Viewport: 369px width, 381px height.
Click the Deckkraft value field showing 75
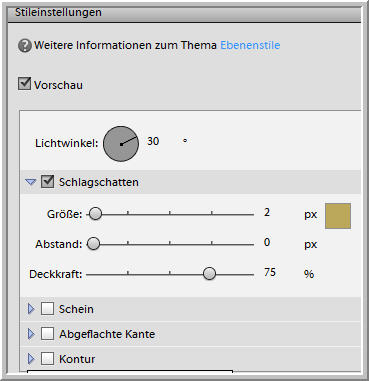tap(270, 272)
